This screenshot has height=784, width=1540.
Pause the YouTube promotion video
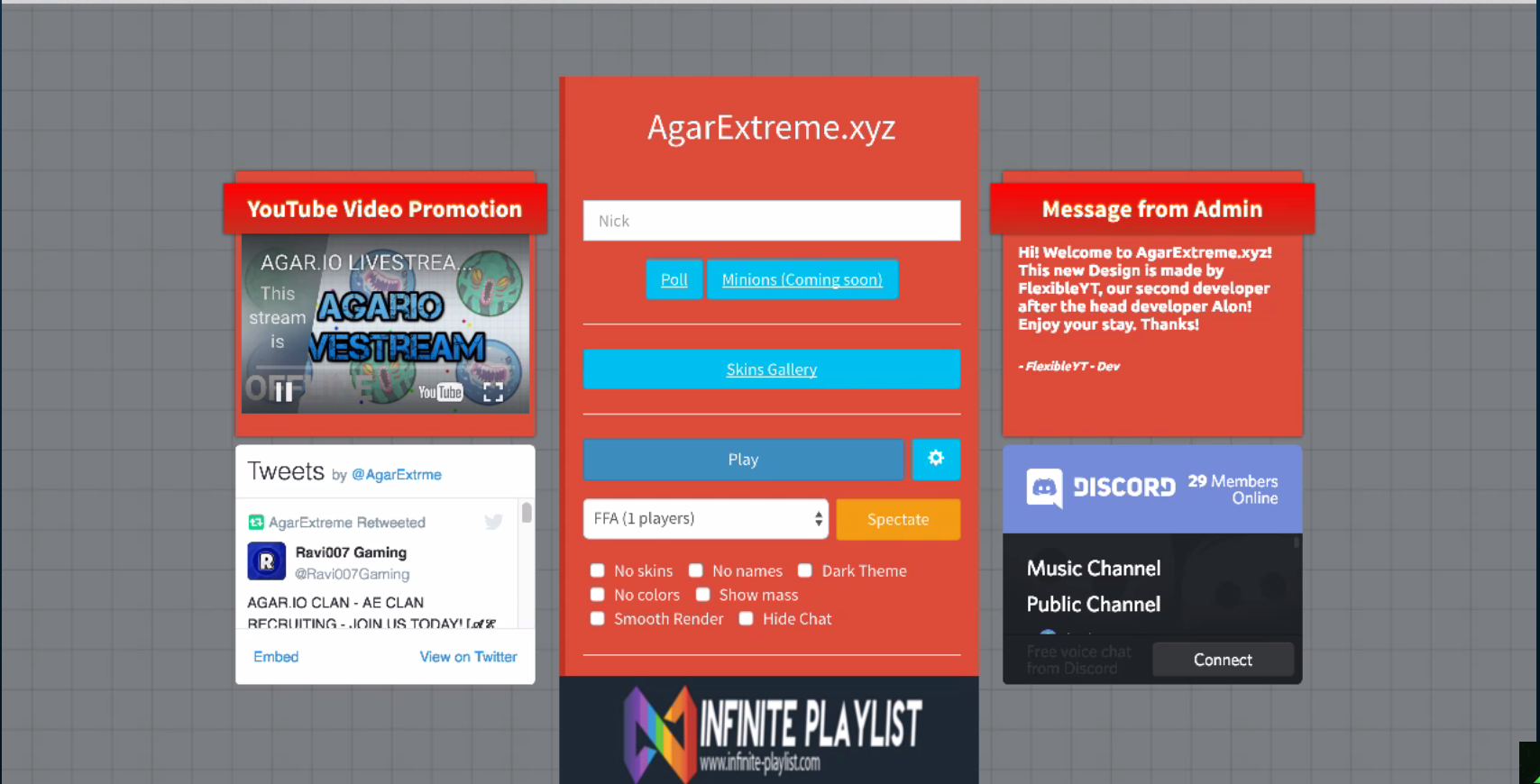coord(284,392)
